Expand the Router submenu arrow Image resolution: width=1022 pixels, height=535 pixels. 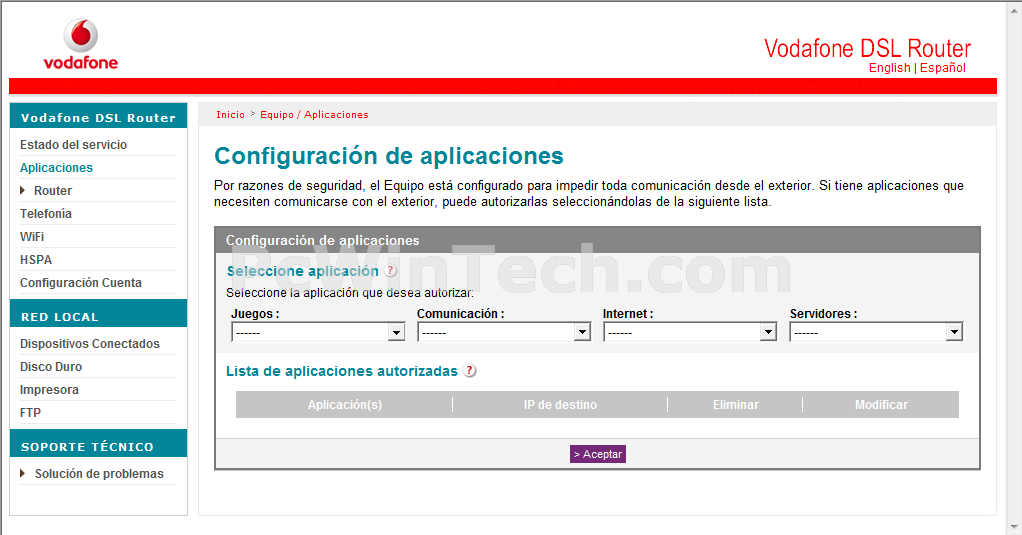point(23,190)
